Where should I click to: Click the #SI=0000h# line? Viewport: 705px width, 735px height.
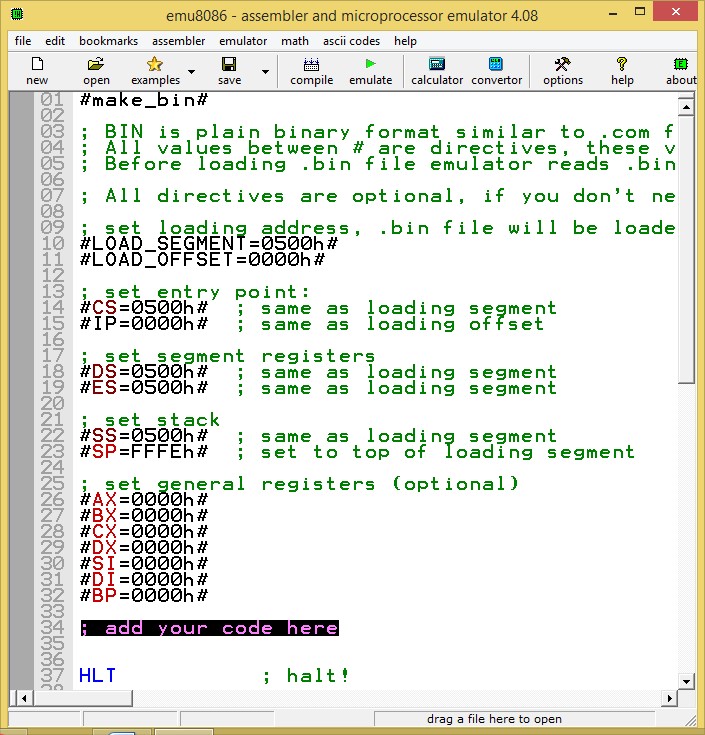[x=143, y=563]
